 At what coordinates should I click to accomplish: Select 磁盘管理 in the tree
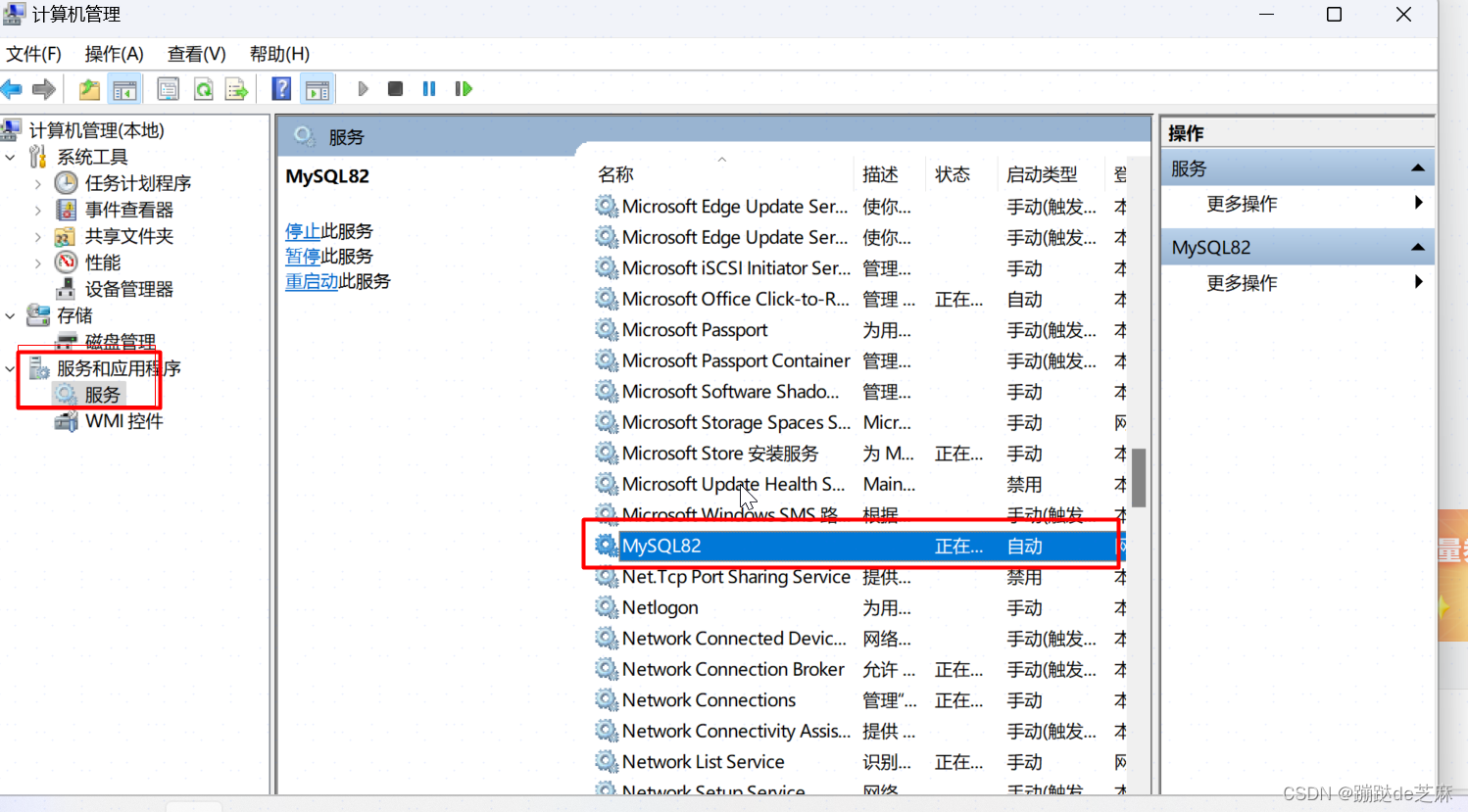click(120, 341)
